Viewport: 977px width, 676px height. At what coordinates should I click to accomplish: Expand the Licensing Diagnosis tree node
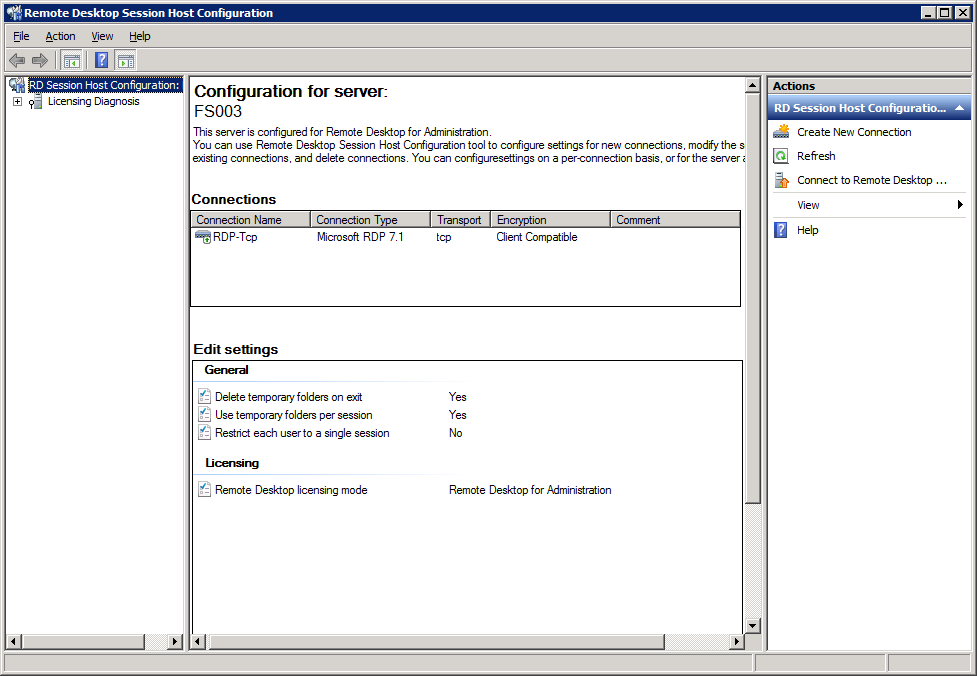(17, 102)
